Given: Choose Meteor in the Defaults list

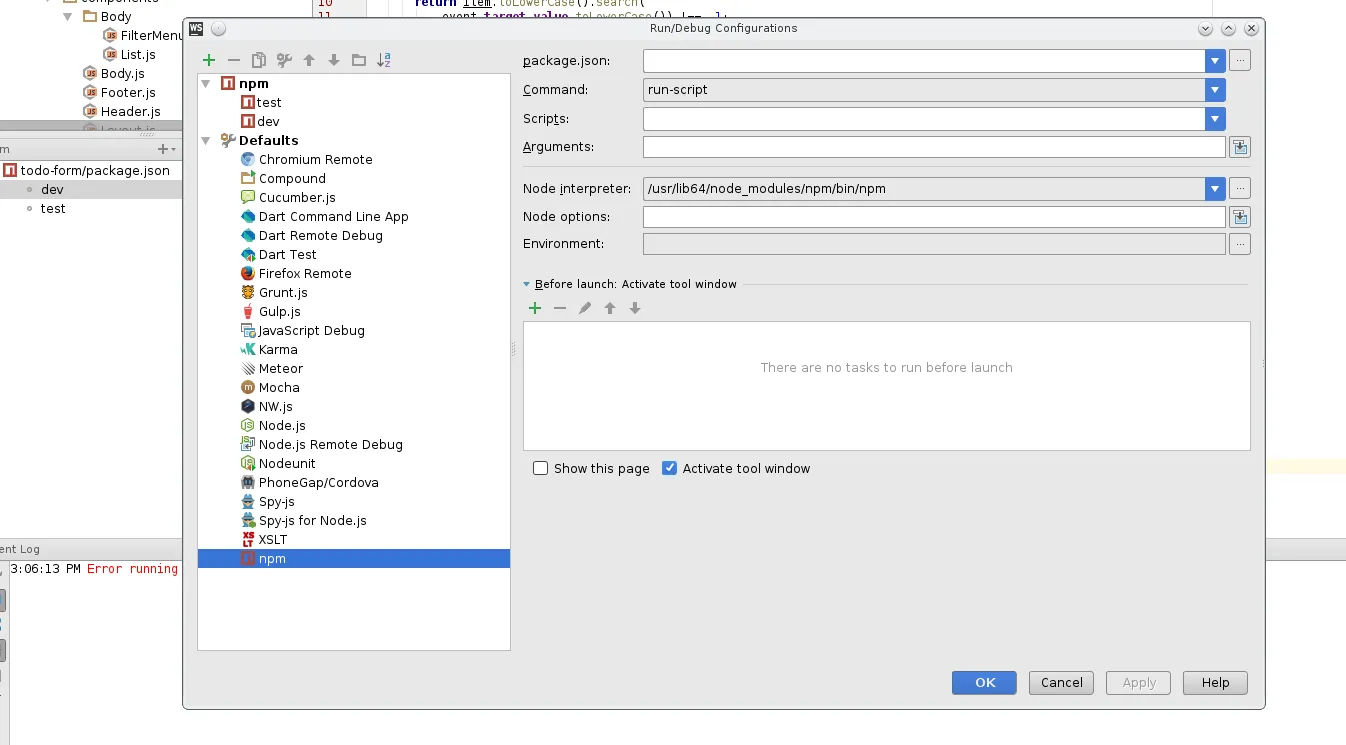Looking at the screenshot, I should point(272,369).
